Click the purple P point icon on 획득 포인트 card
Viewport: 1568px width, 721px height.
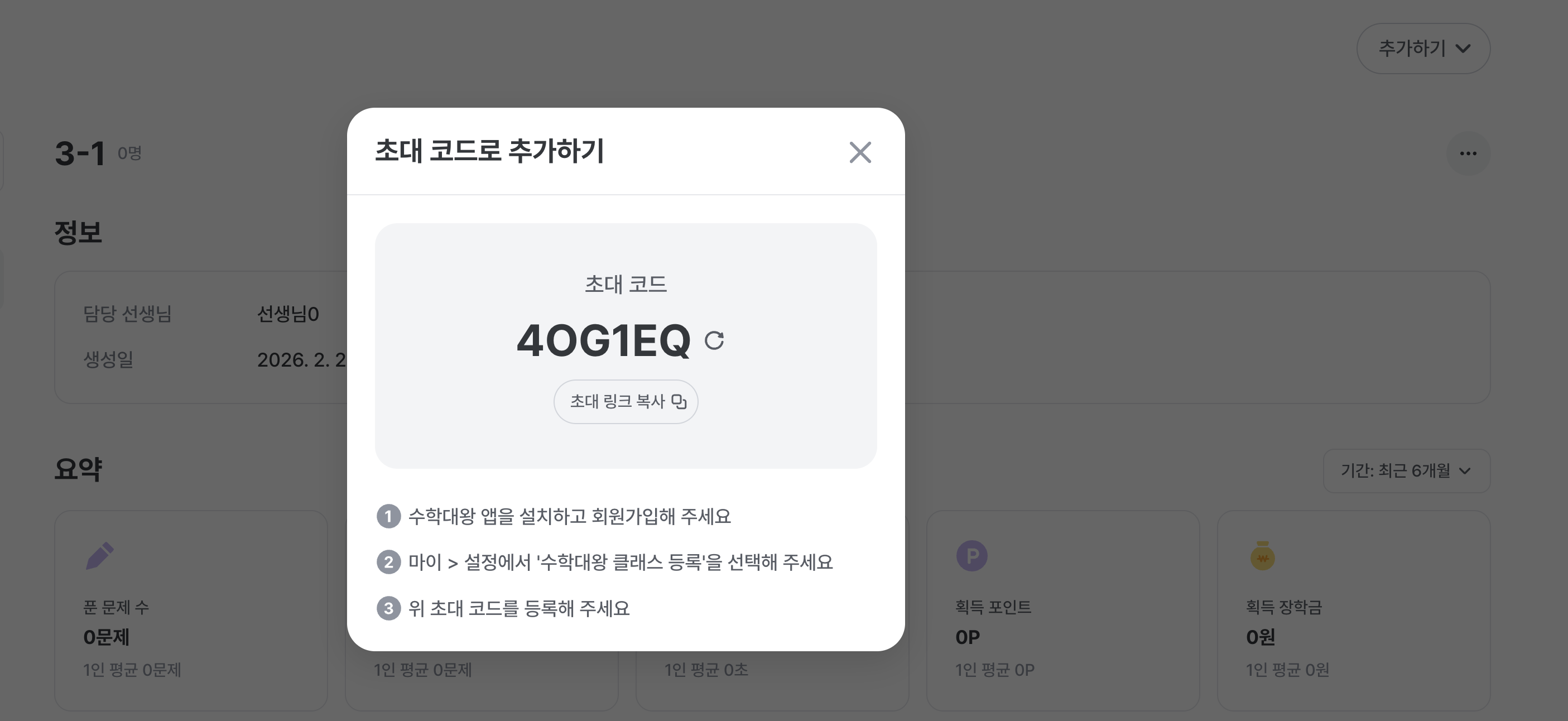972,556
